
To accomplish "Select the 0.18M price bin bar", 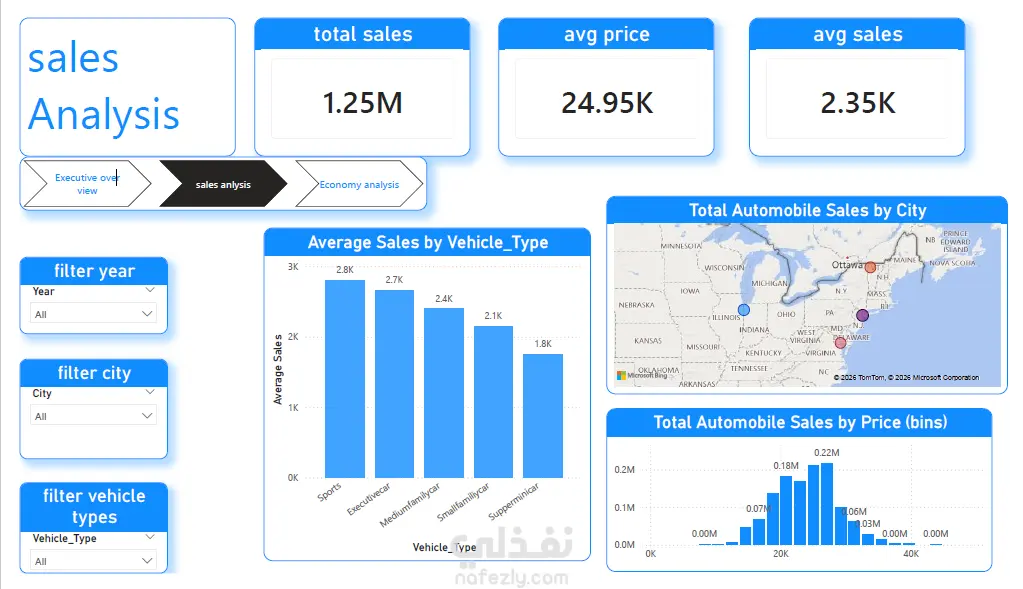I will (x=786, y=510).
